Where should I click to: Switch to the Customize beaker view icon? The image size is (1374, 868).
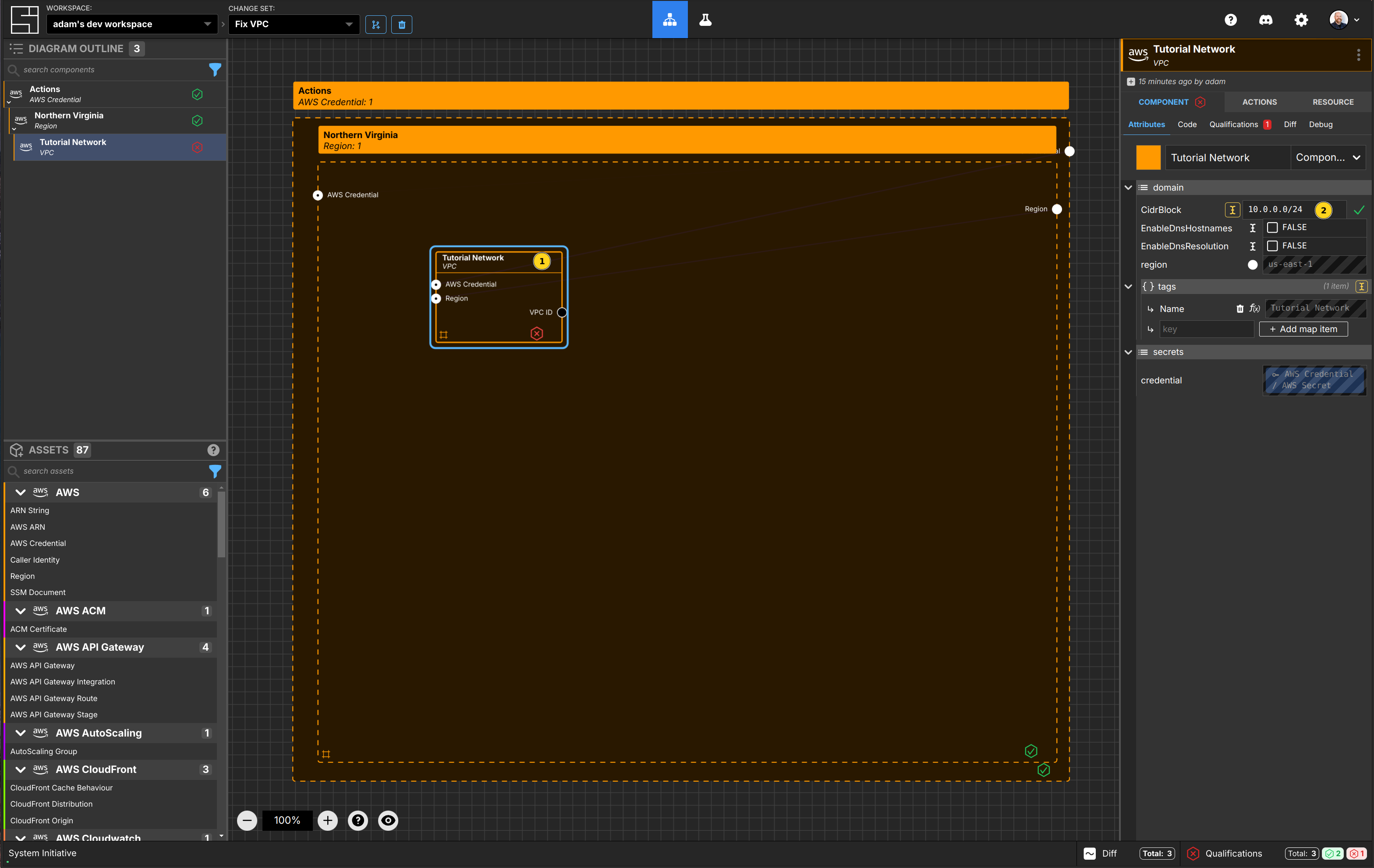tap(705, 19)
